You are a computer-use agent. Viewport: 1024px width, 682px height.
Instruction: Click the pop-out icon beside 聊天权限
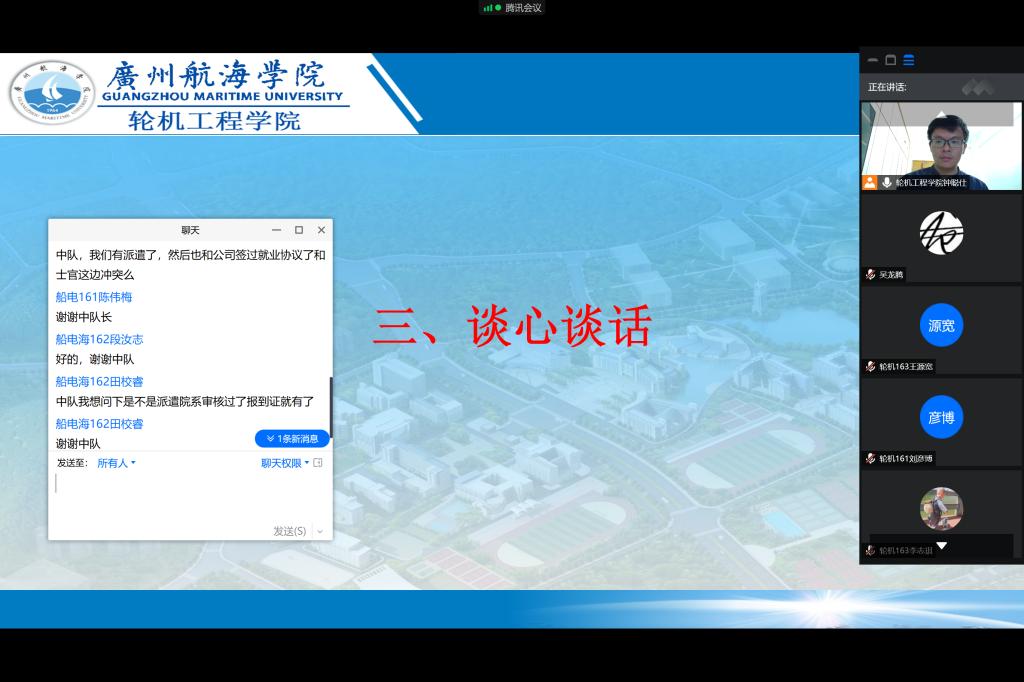[318, 463]
